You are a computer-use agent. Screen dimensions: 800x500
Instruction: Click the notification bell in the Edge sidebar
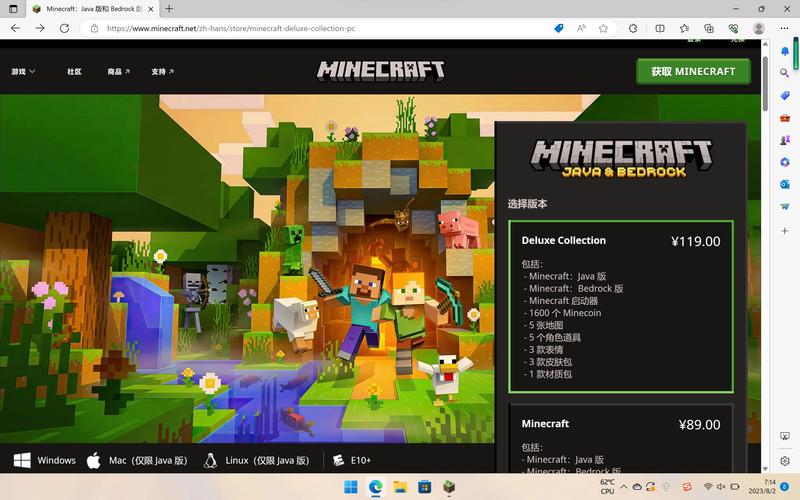coord(785,50)
